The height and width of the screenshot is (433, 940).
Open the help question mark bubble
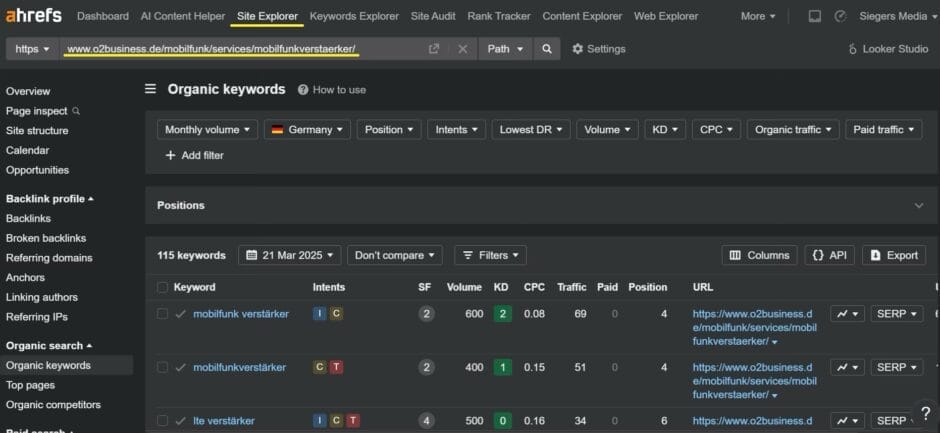tap(925, 413)
